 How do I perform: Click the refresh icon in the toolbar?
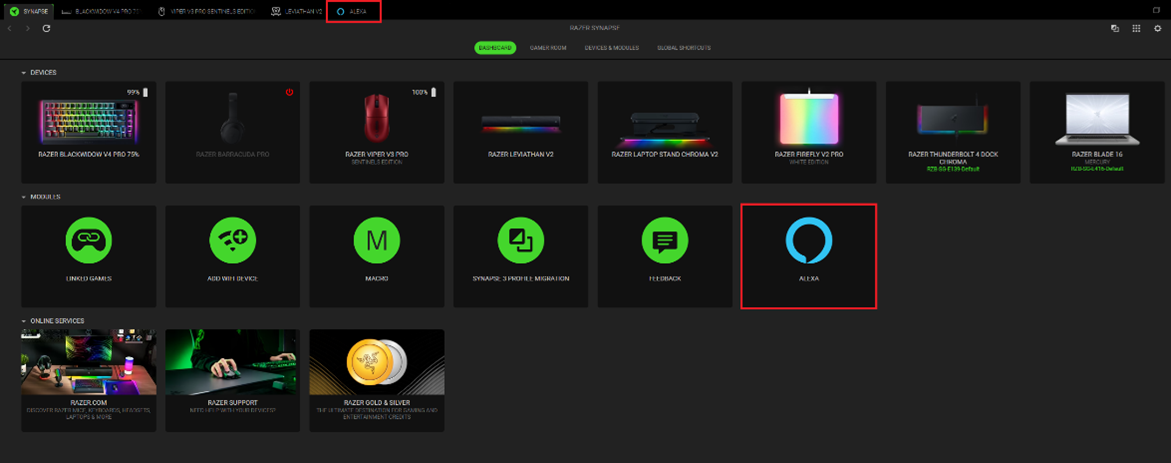tap(46, 28)
